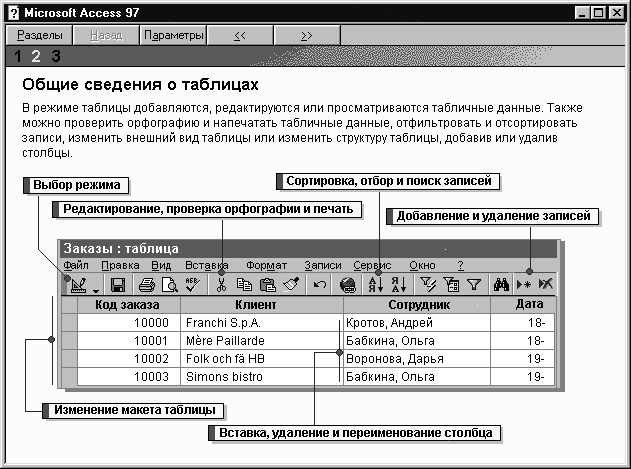
Task: Click the cell Folk och fä HB
Action: coord(262,359)
